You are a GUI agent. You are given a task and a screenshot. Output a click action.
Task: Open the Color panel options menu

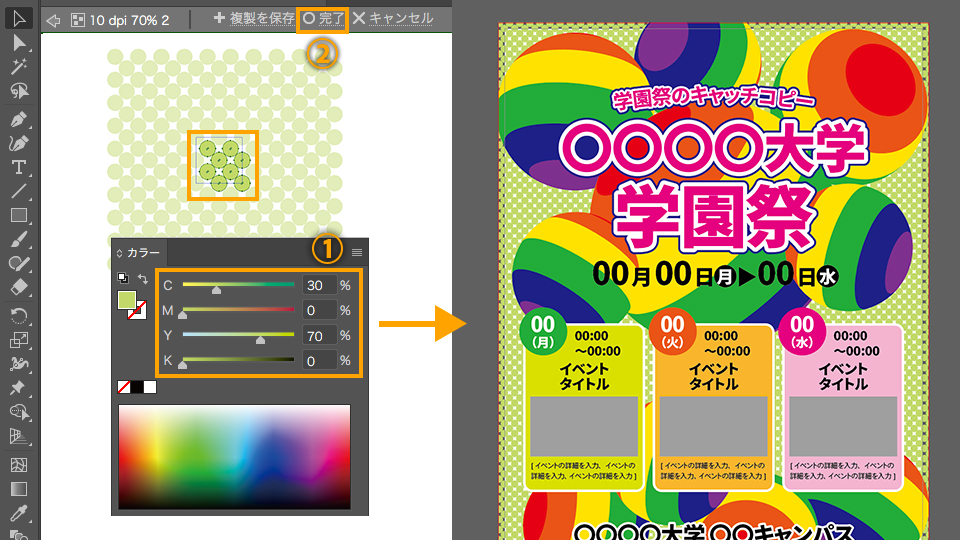(357, 252)
